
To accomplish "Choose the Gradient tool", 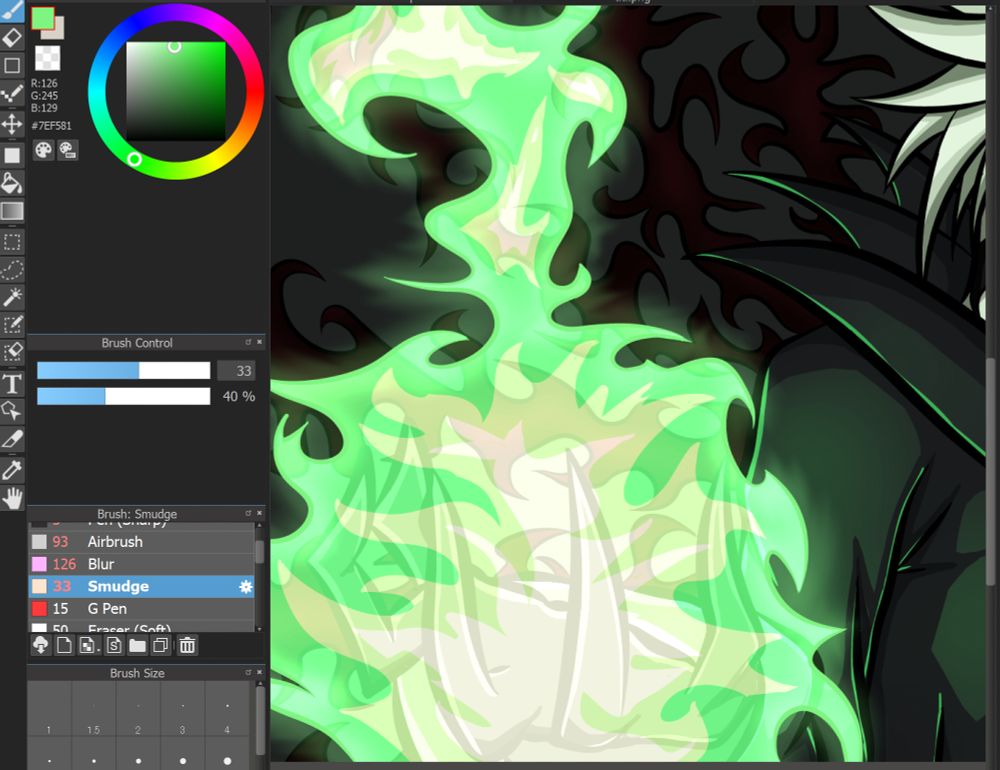I will pyautogui.click(x=13, y=210).
